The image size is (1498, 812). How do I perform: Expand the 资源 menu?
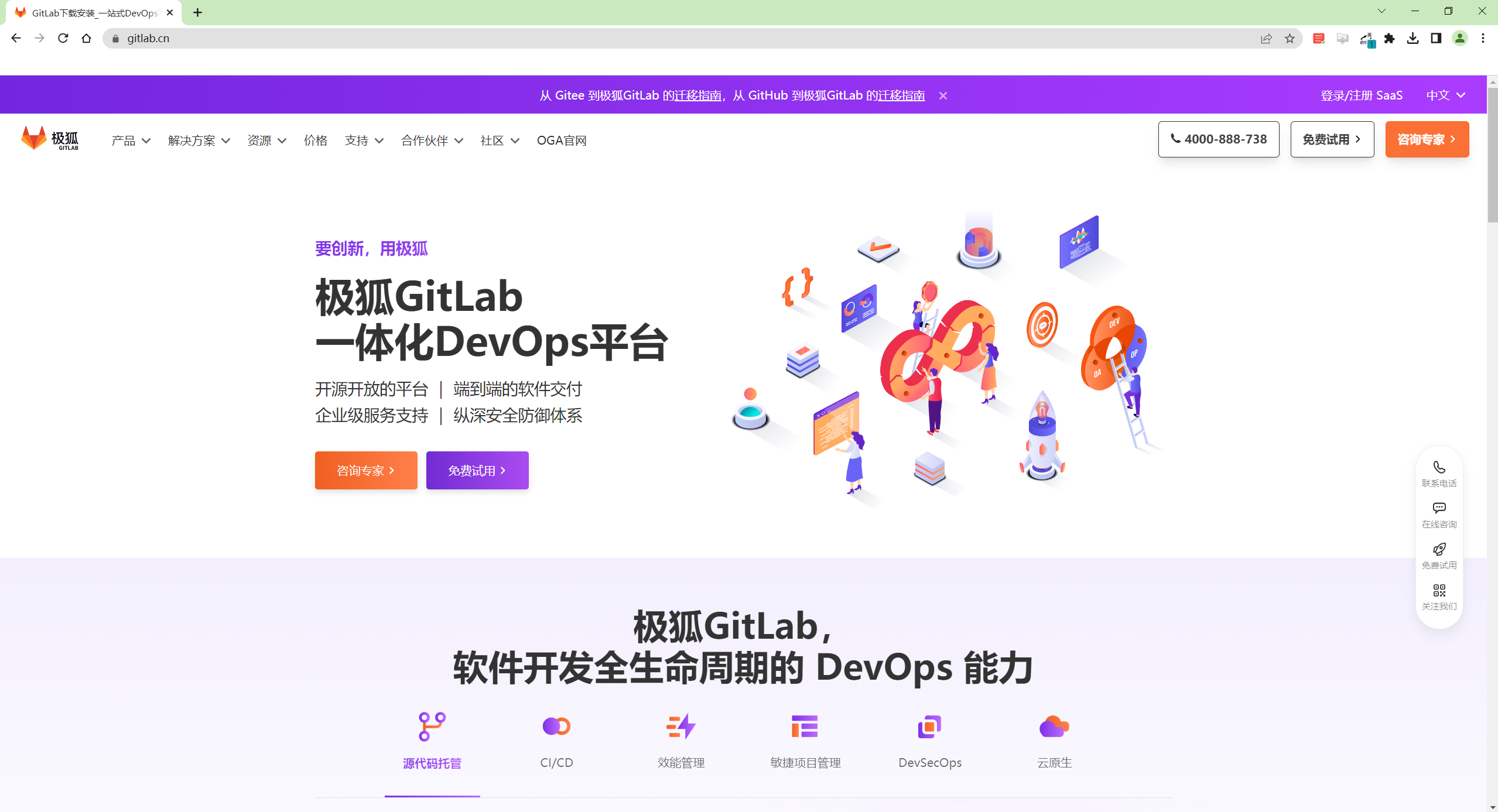pyautogui.click(x=267, y=141)
